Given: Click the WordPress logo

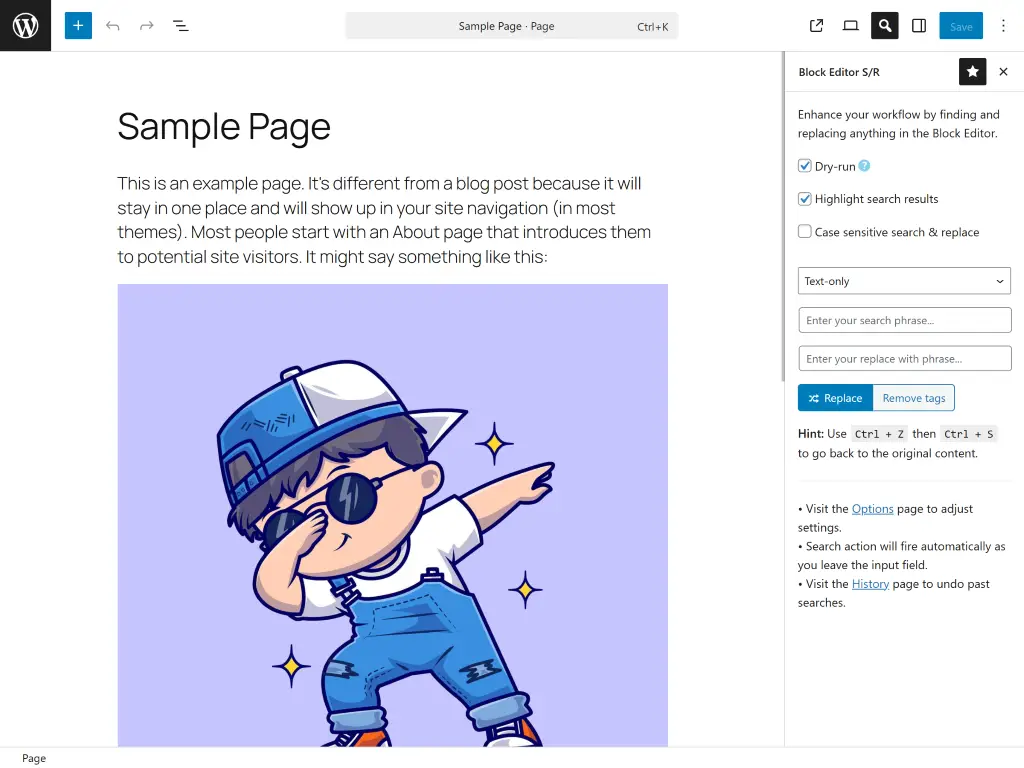Looking at the screenshot, I should tap(25, 25).
